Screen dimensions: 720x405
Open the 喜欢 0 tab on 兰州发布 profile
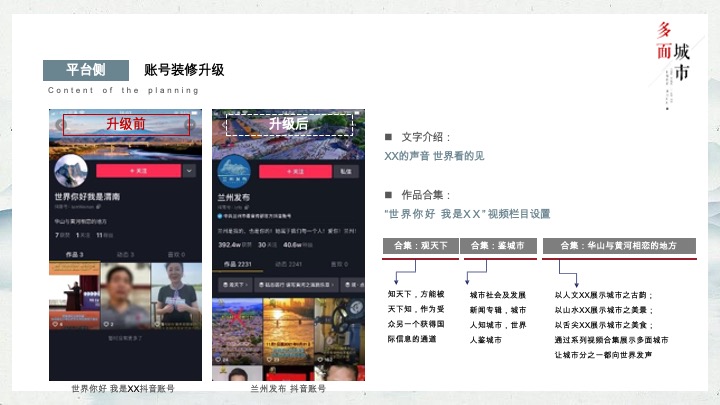(339, 264)
